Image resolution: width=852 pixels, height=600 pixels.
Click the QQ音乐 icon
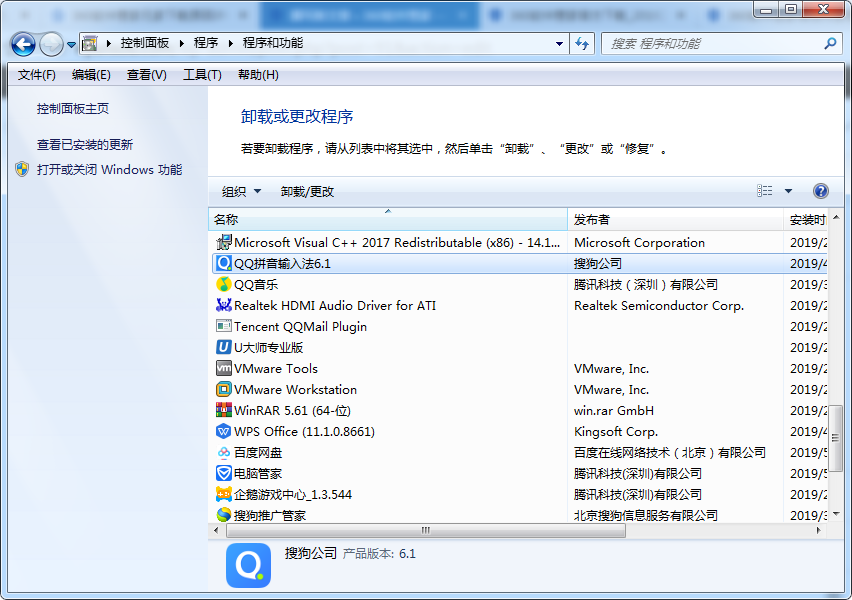[223, 284]
